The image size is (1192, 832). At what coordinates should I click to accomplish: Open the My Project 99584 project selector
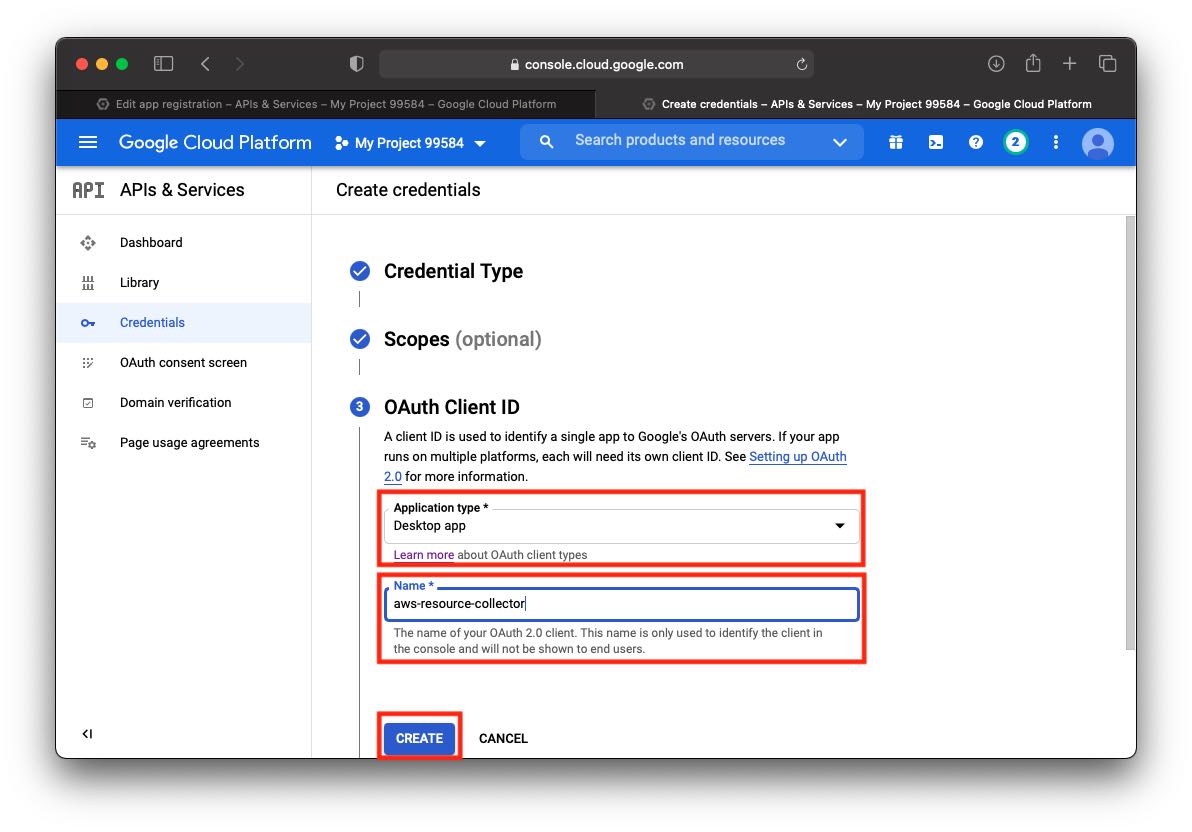[x=411, y=143]
